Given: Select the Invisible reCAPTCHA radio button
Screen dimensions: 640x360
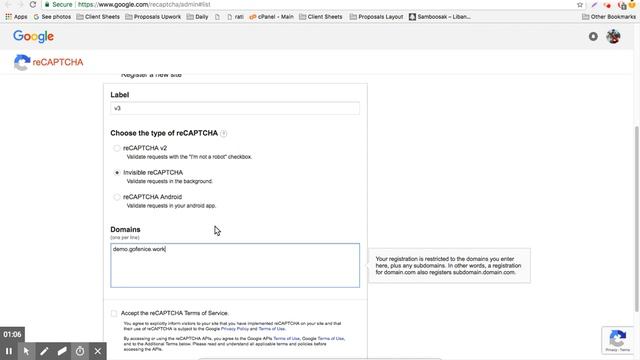Looking at the screenshot, I should tap(117, 173).
